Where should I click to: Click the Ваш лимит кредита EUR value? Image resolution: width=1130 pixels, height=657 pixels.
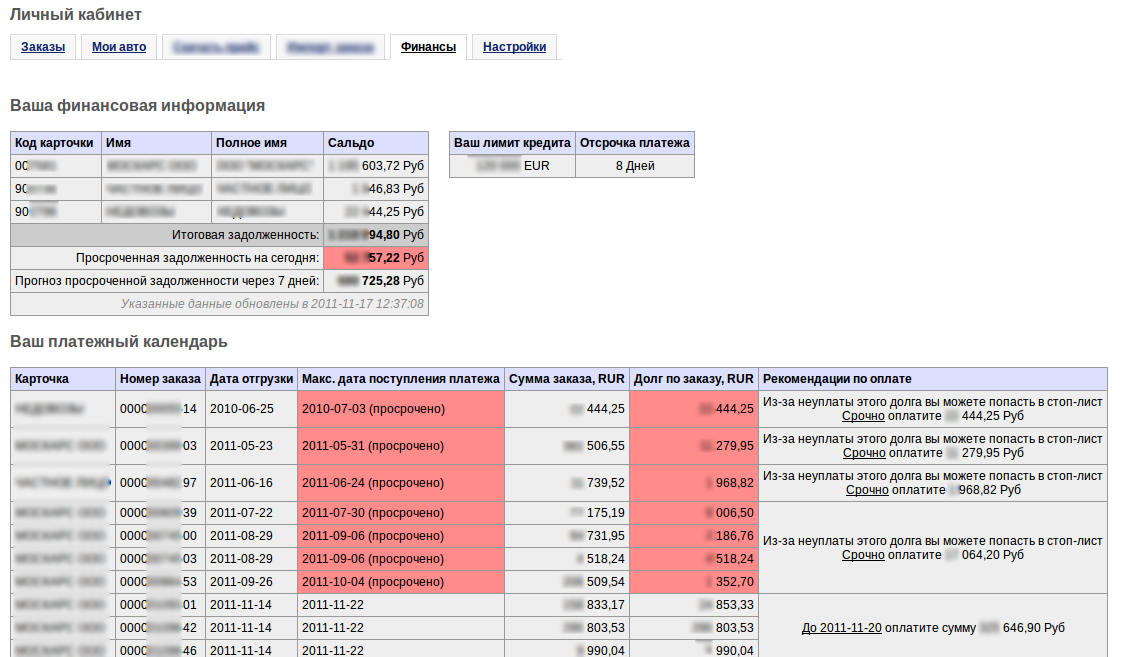coord(512,166)
